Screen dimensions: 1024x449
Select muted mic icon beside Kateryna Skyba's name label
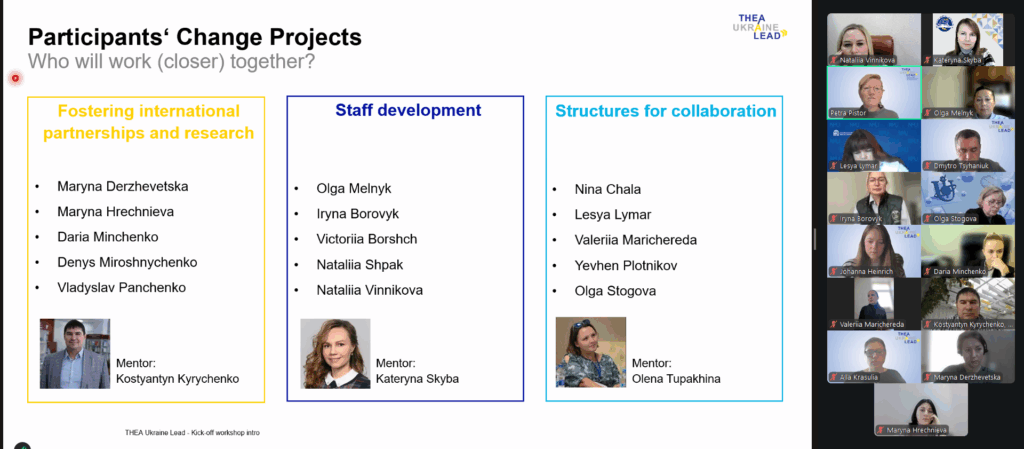927,60
